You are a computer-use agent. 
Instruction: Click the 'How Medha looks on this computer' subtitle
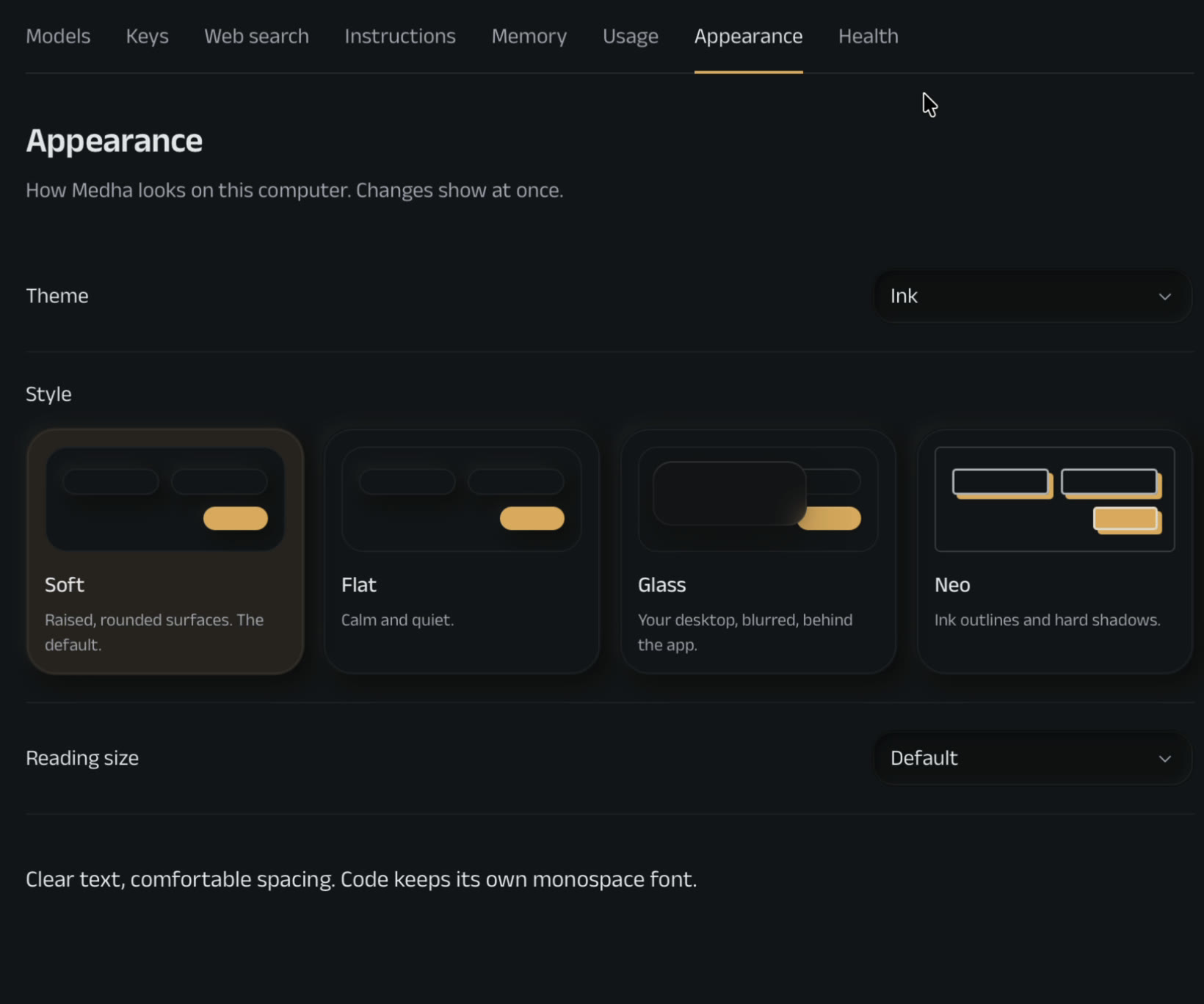tap(294, 191)
